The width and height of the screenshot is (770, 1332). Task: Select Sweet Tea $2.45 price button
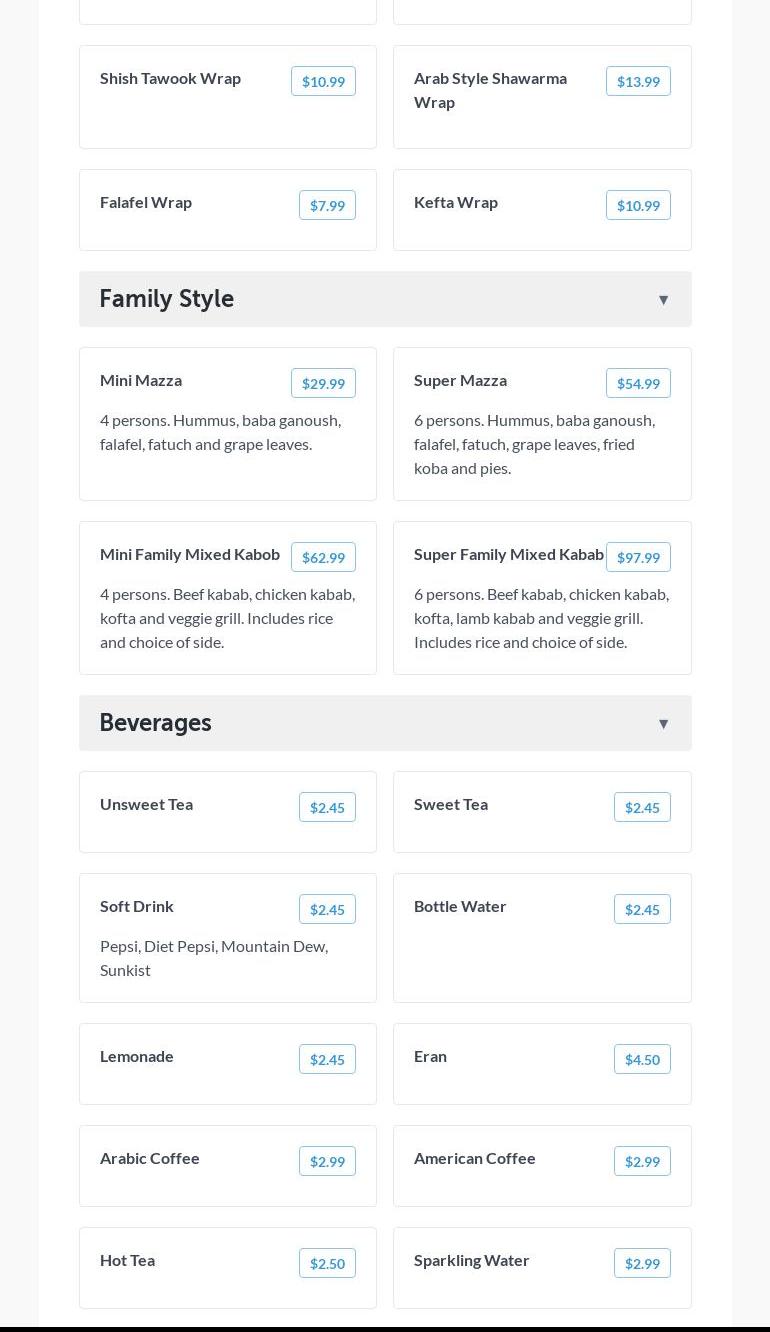tap(641, 808)
